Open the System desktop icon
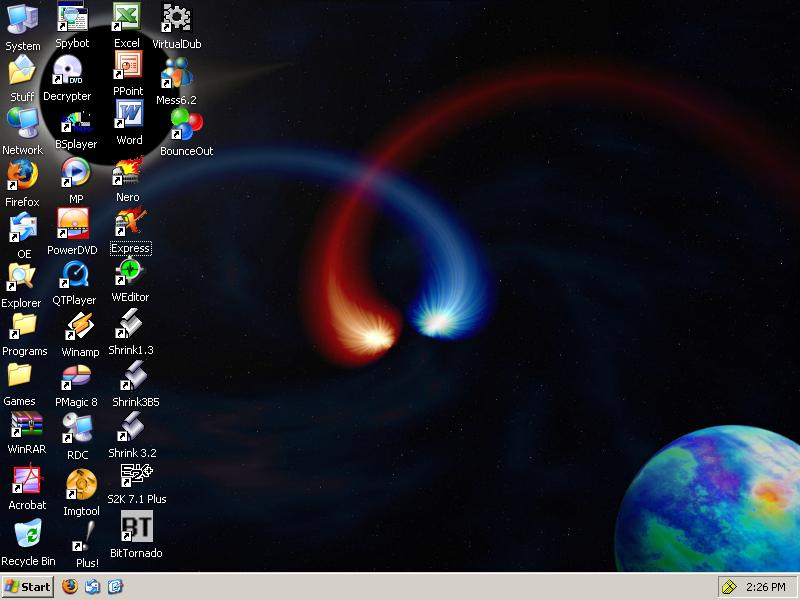 coord(22,19)
